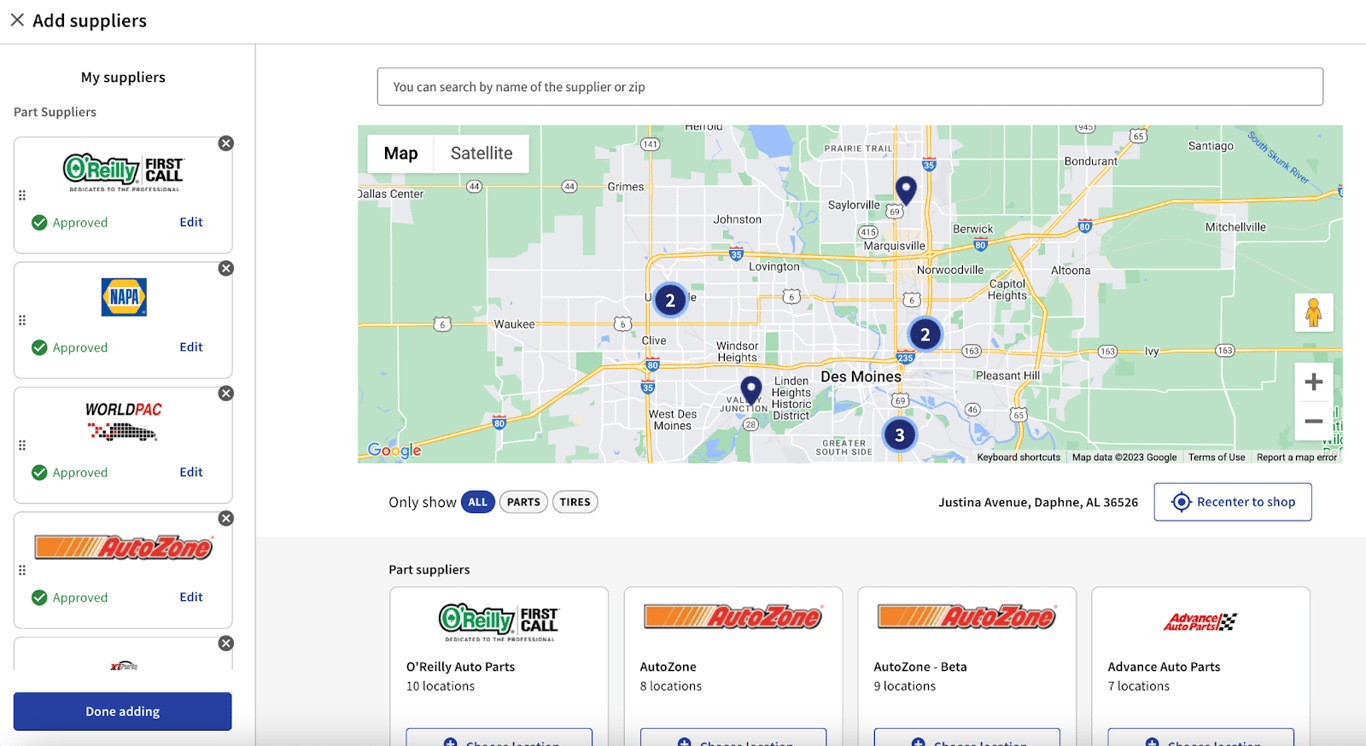1366x746 pixels.
Task: Focus the supplier name or zip search field
Action: (x=850, y=87)
